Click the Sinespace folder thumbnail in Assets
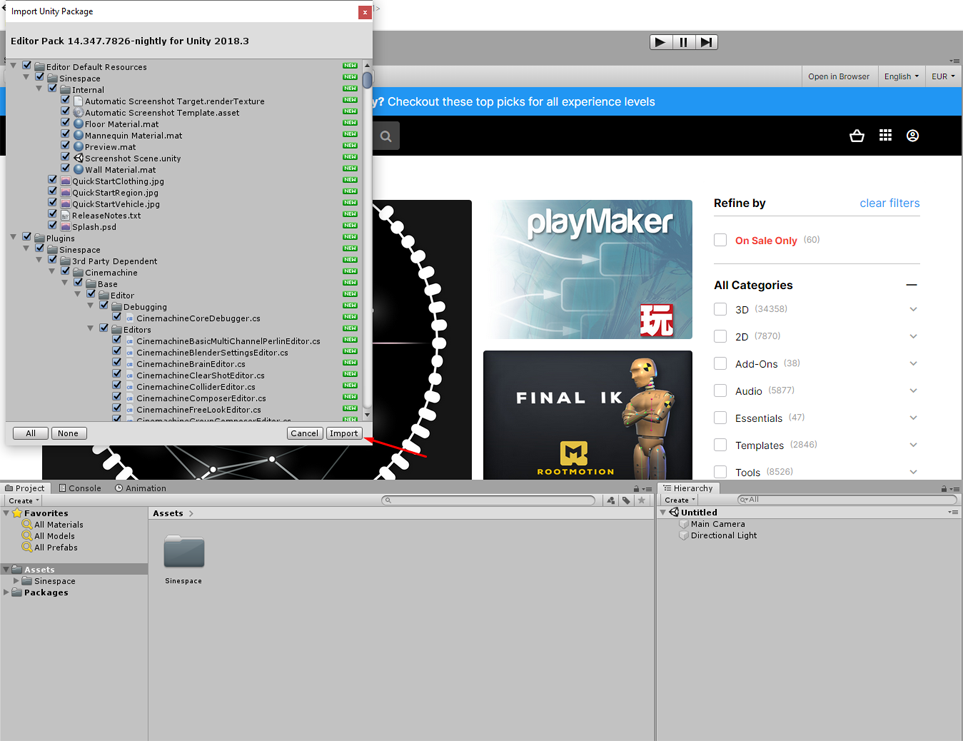Viewport: 963px width, 741px height. [x=184, y=553]
